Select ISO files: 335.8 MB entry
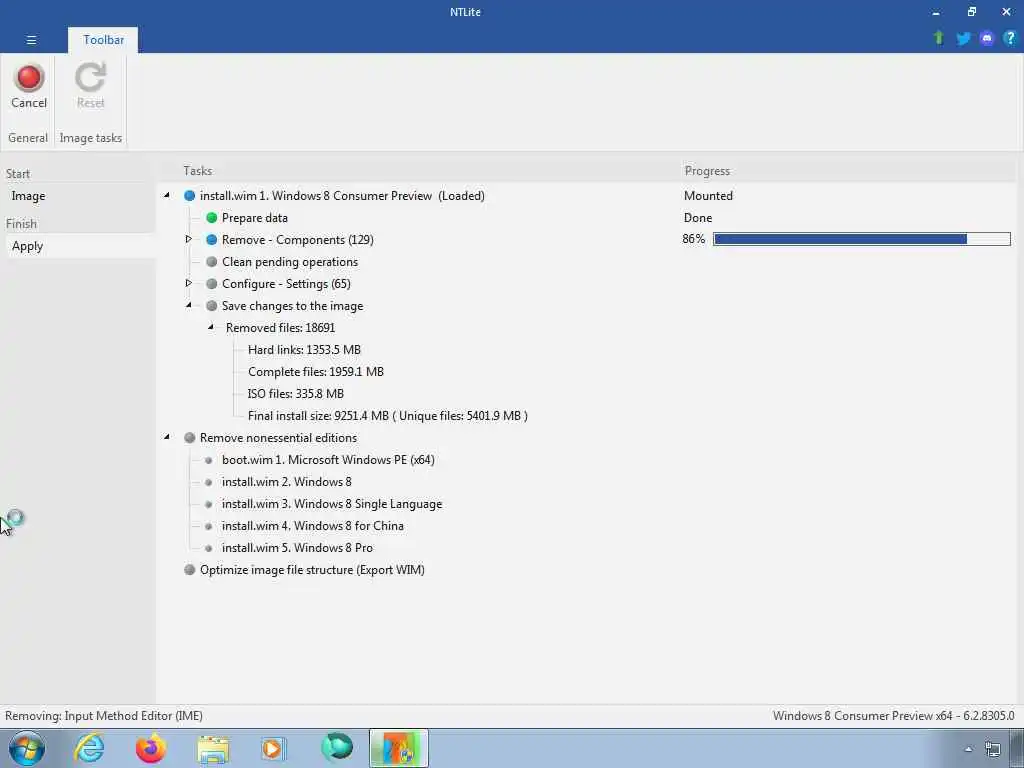 (296, 394)
